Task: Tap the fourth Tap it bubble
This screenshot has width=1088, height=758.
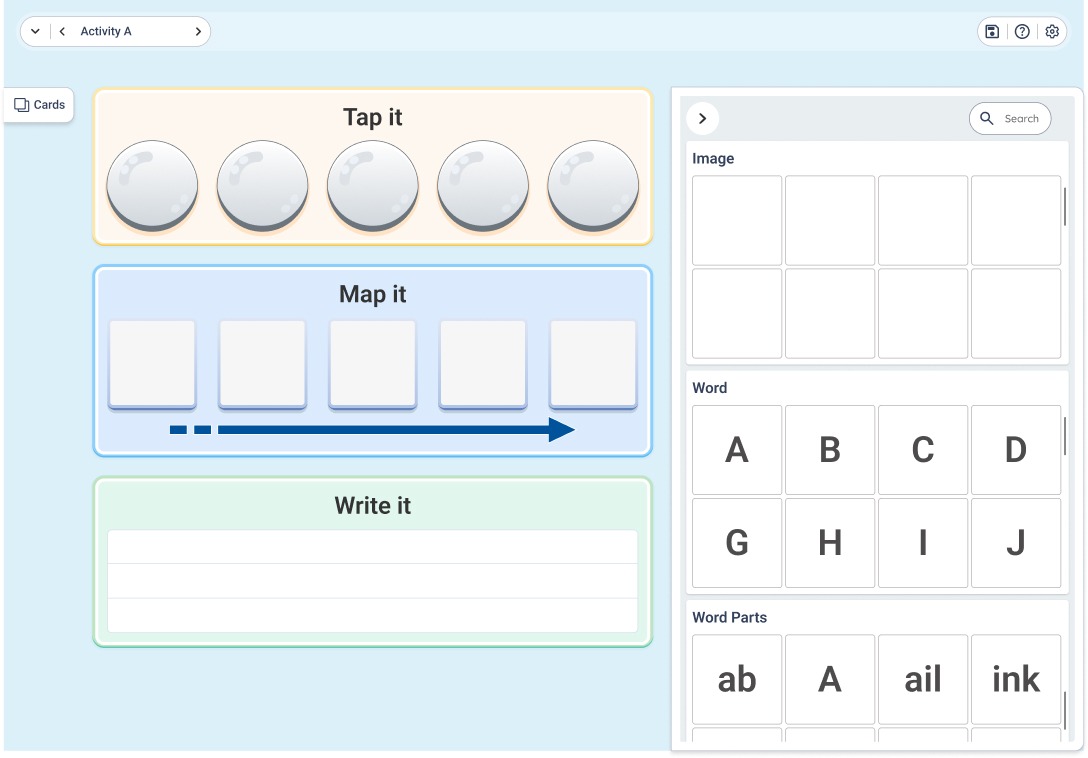Action: point(483,185)
